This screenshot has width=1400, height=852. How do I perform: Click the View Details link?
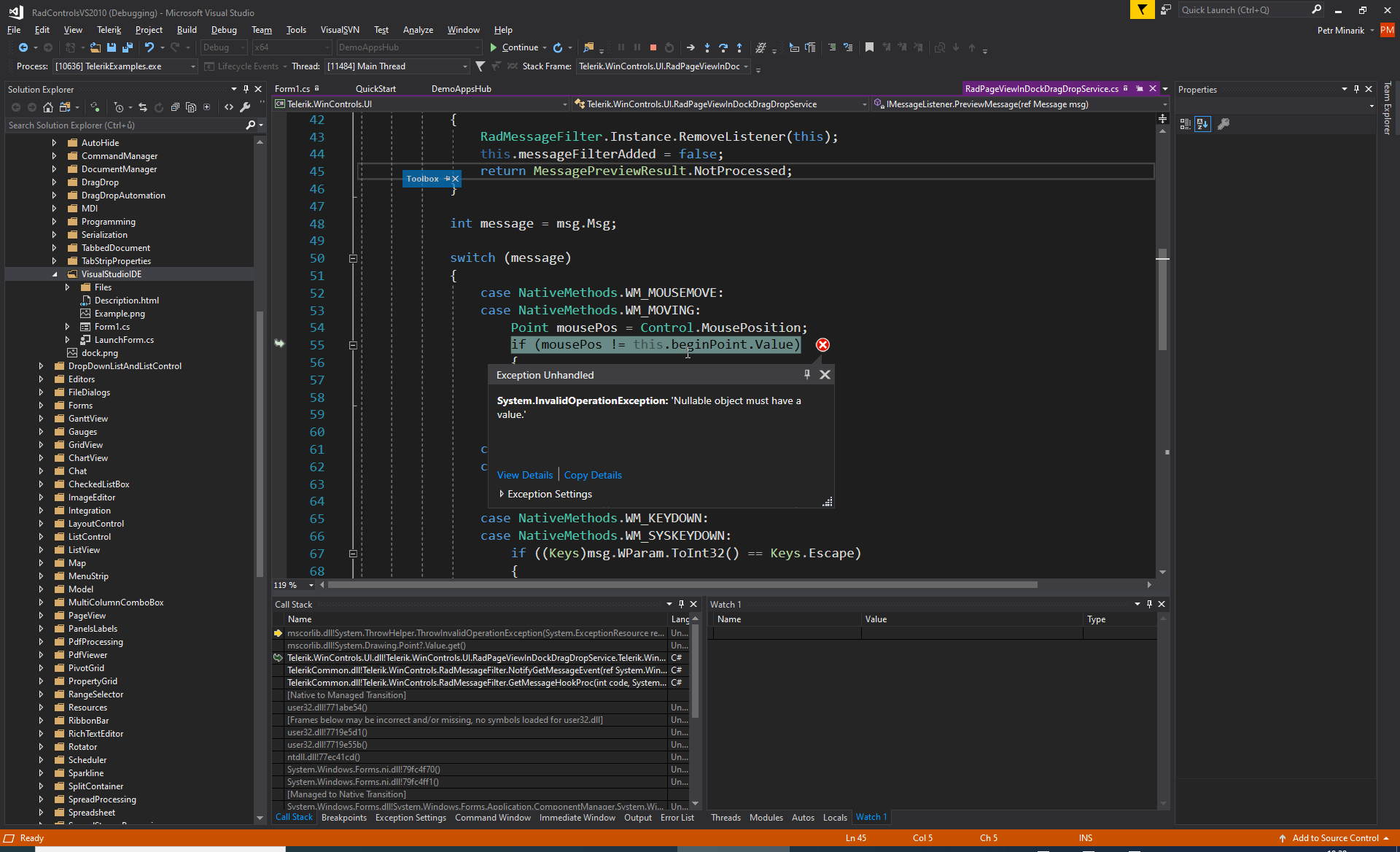pyautogui.click(x=525, y=475)
